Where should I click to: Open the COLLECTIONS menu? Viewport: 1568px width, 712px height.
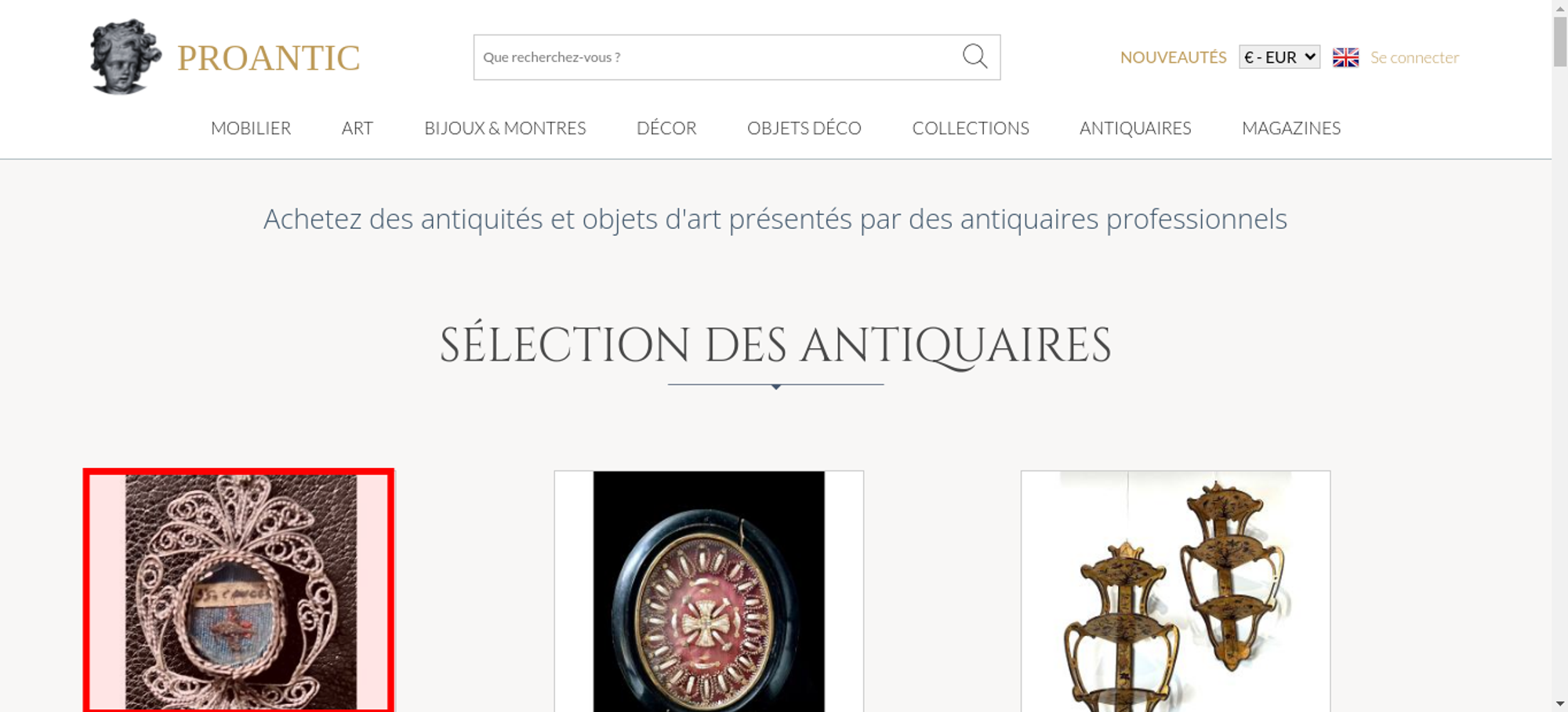click(x=971, y=128)
